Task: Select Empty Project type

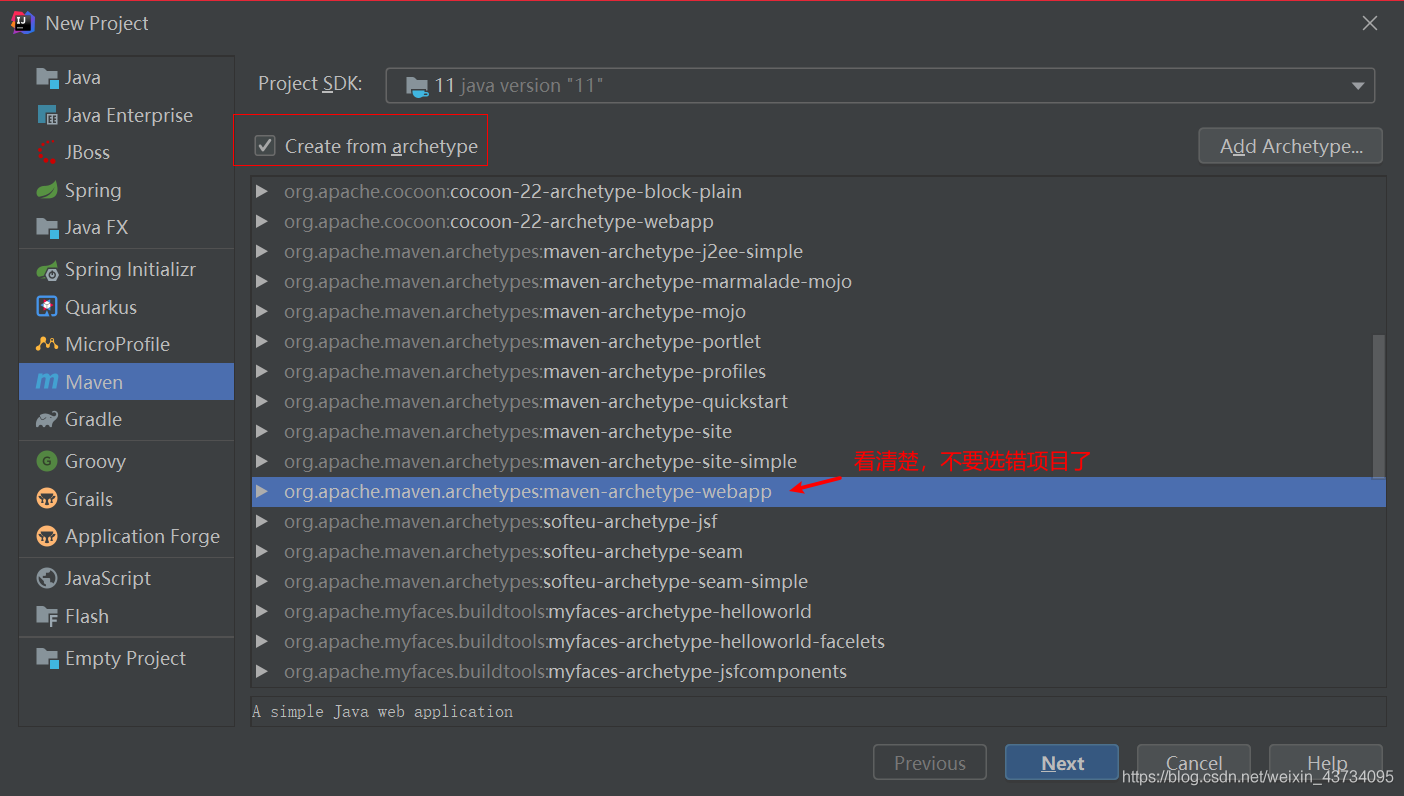Action: [126, 658]
